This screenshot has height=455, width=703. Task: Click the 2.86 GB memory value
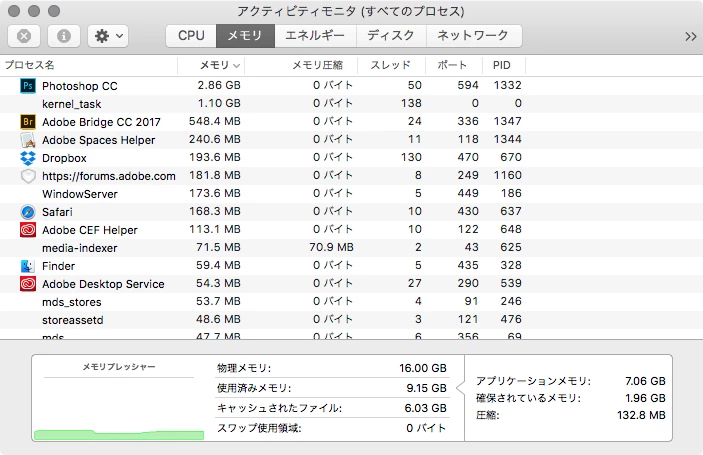(219, 85)
